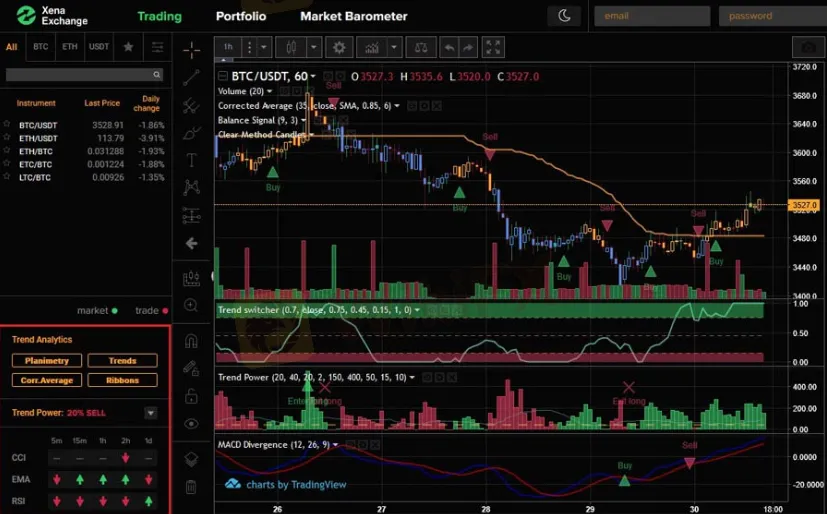Screen dimensions: 827x514
Task: Click the Xena Exchange logo
Action: pyautogui.click(x=52, y=16)
